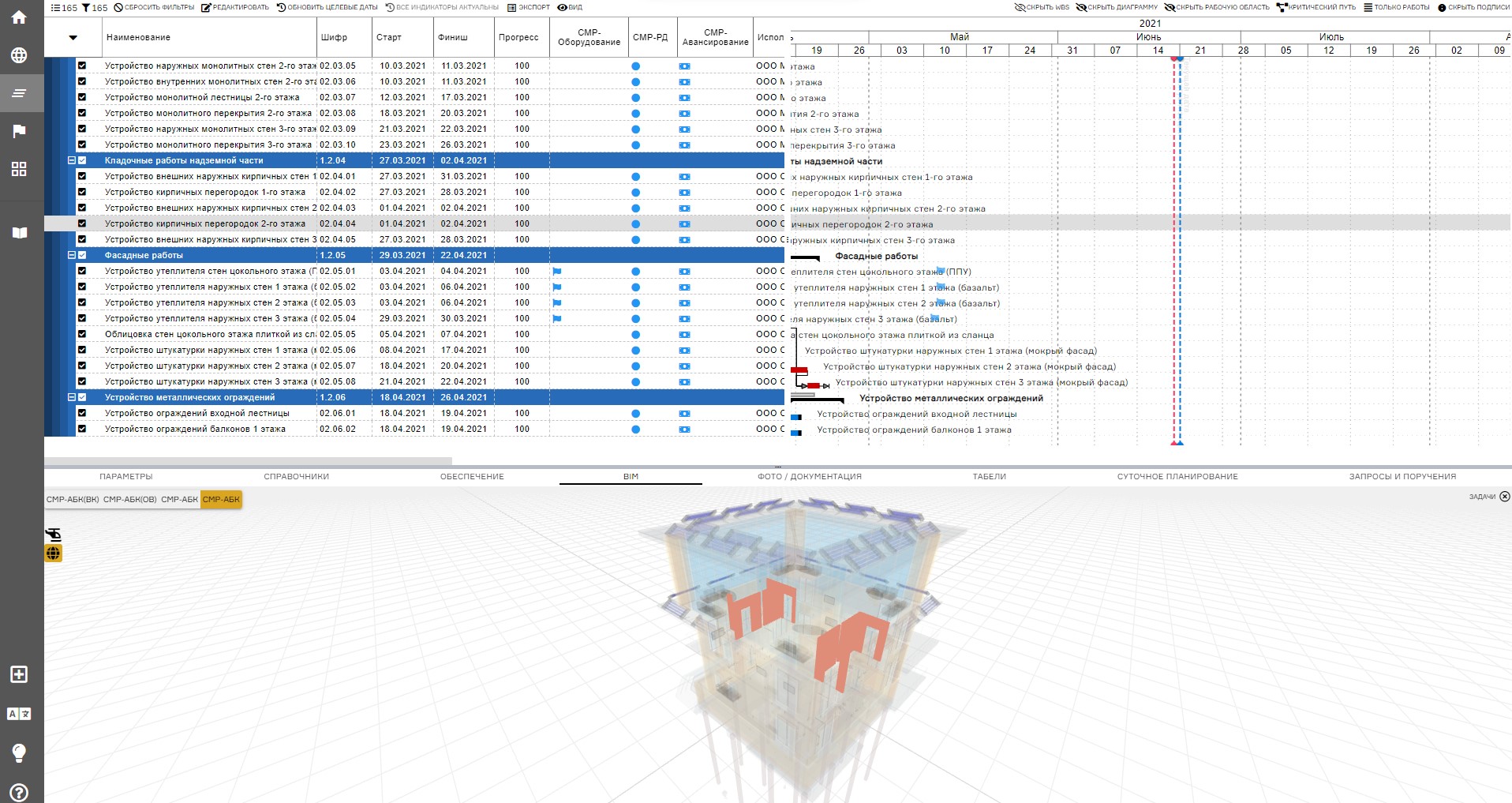Activate helicopter fly mode in BIM viewer
Screen dimensions: 1512x803
tap(54, 535)
